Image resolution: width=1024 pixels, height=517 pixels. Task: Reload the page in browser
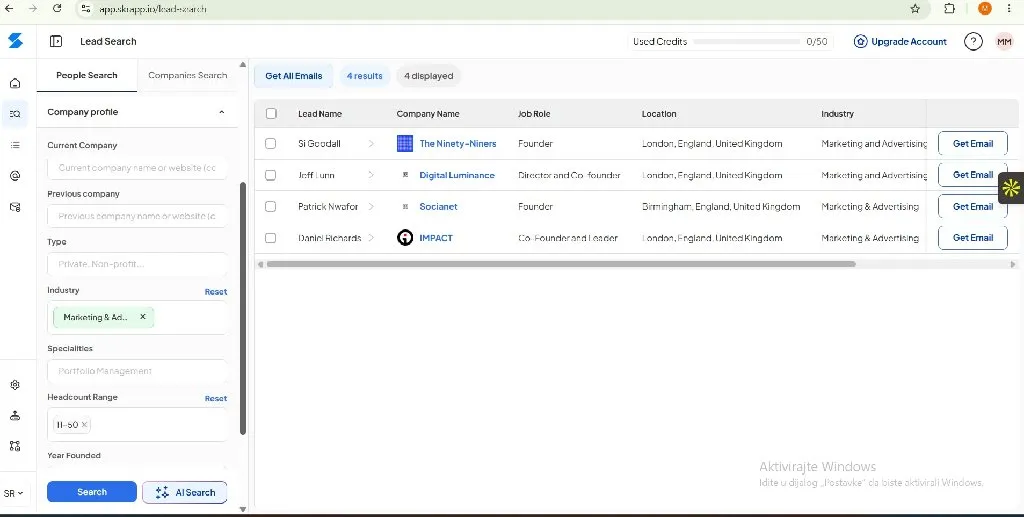pyautogui.click(x=57, y=8)
